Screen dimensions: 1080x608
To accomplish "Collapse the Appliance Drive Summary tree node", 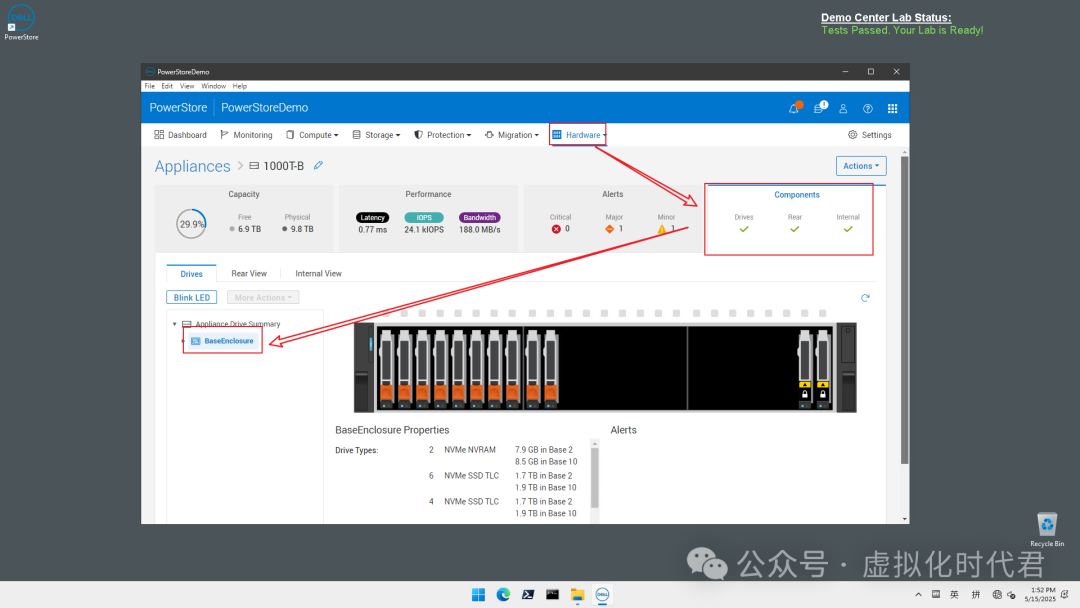I will (174, 324).
